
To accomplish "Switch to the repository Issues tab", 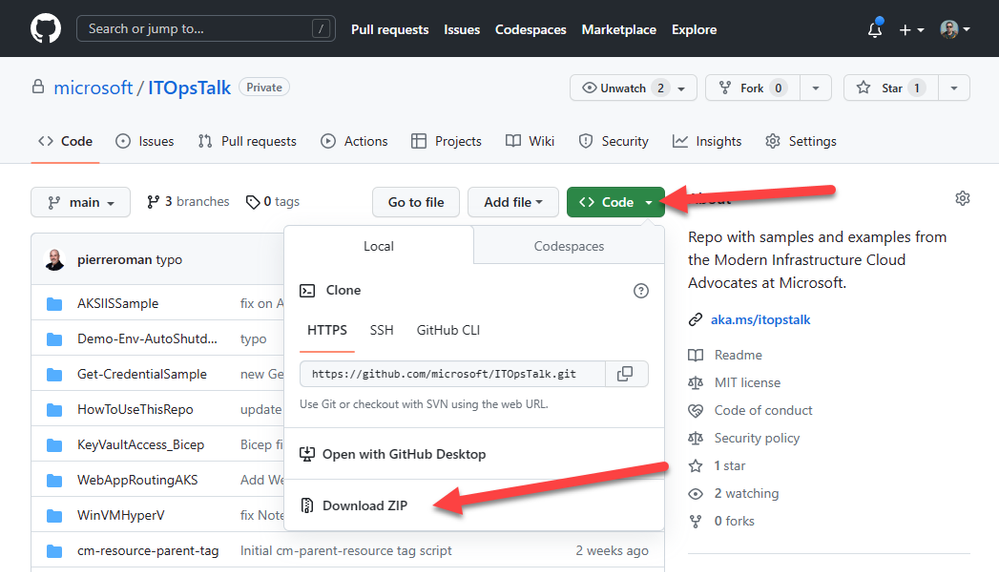I will point(145,141).
